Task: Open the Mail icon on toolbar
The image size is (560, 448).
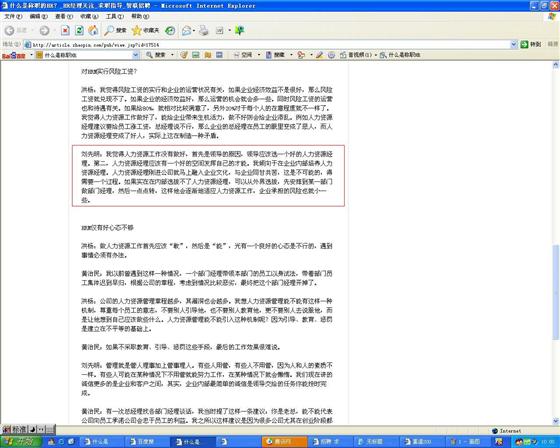Action: coord(186,31)
